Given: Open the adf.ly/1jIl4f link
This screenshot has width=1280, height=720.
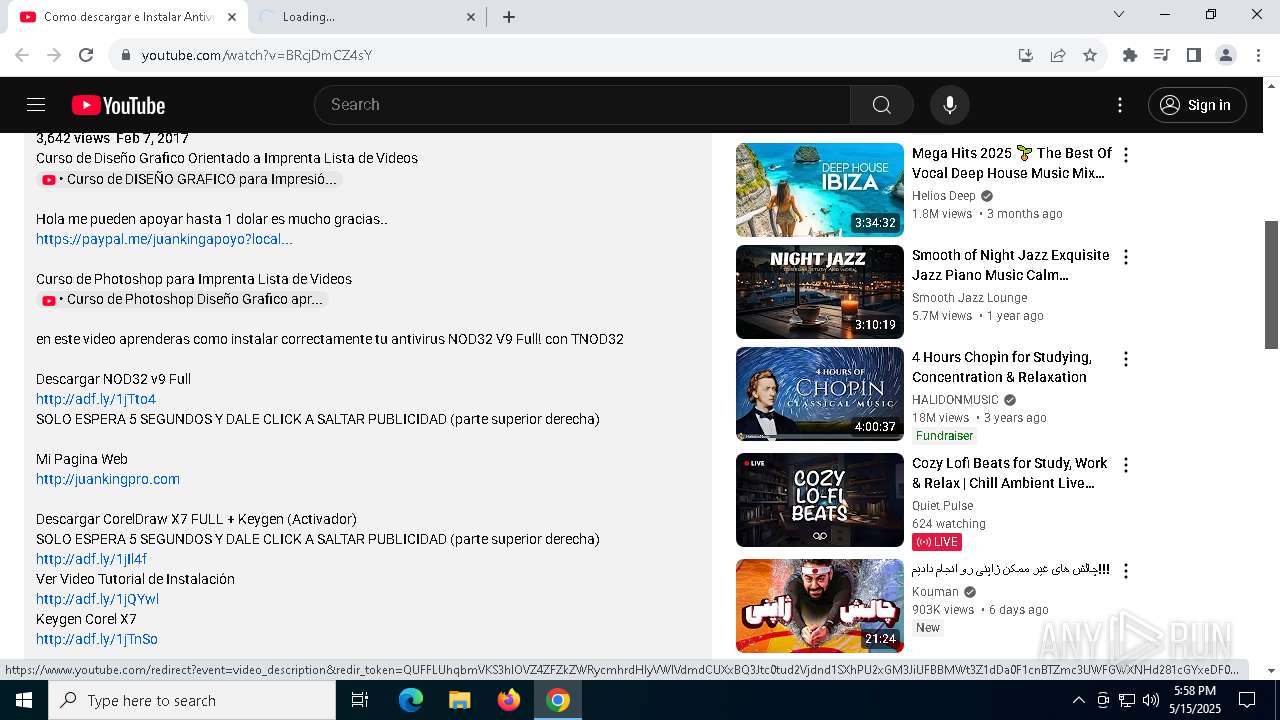Looking at the screenshot, I should pos(91,559).
